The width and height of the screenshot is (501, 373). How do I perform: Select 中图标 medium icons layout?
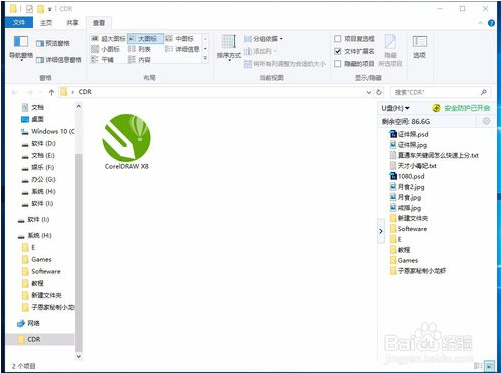pyautogui.click(x=180, y=39)
